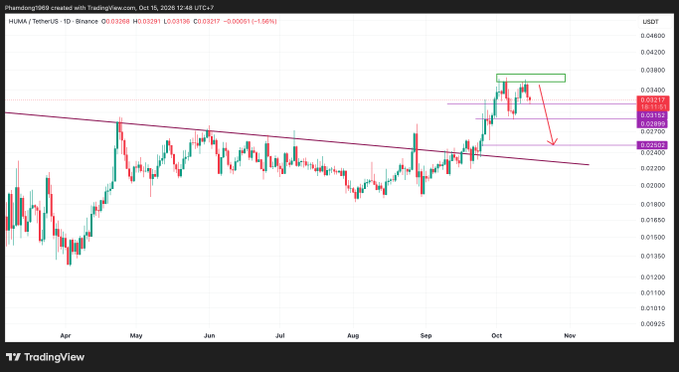The image size is (679, 372).
Task: Click the 0.04600 price axis label
Action: [x=653, y=36]
